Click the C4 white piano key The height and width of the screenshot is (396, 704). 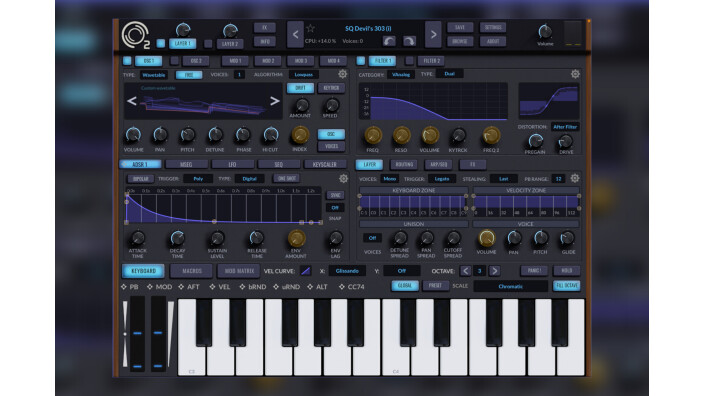[396, 337]
